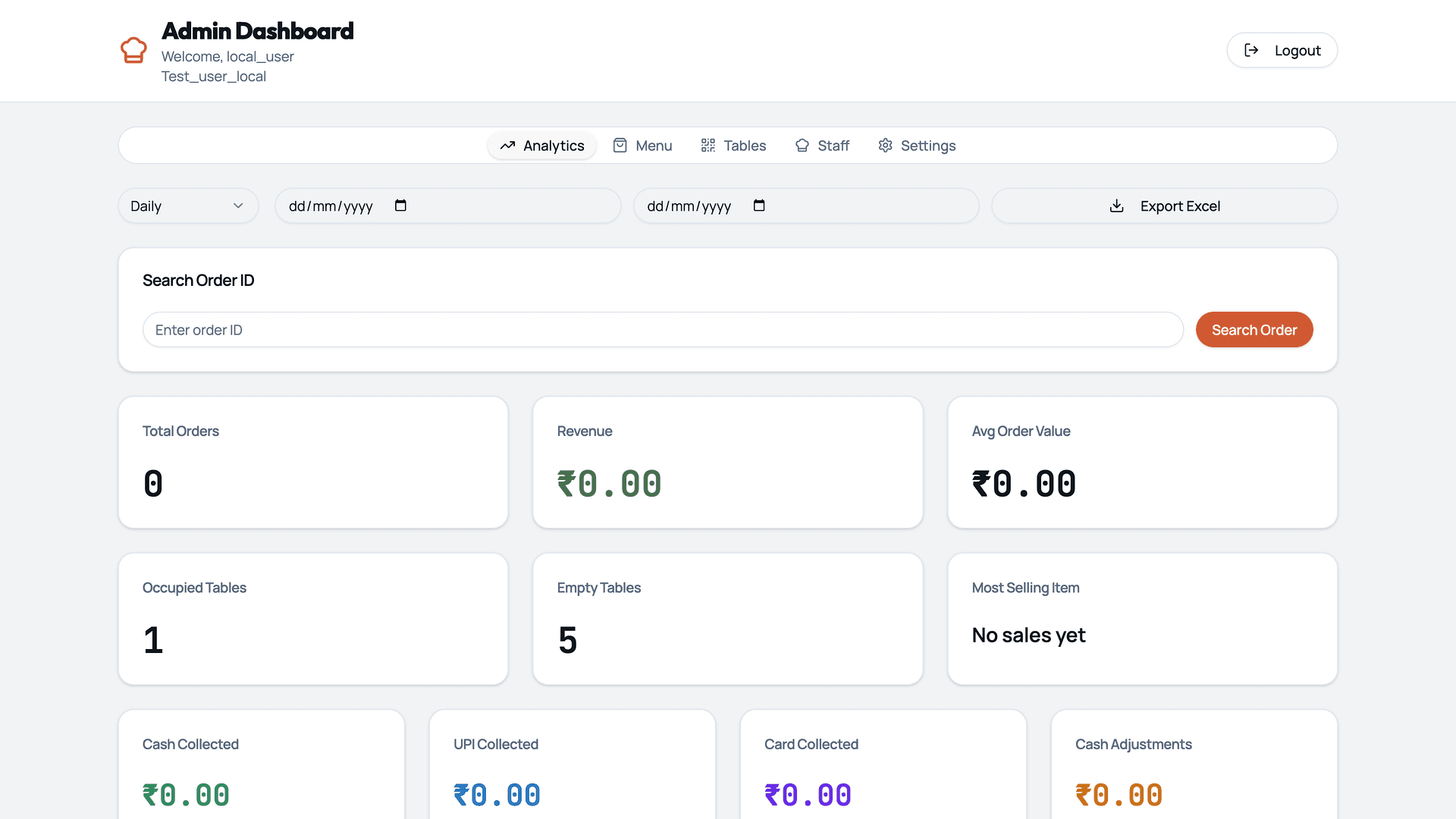
Task: Click the Total Orders label
Action: [x=180, y=431]
